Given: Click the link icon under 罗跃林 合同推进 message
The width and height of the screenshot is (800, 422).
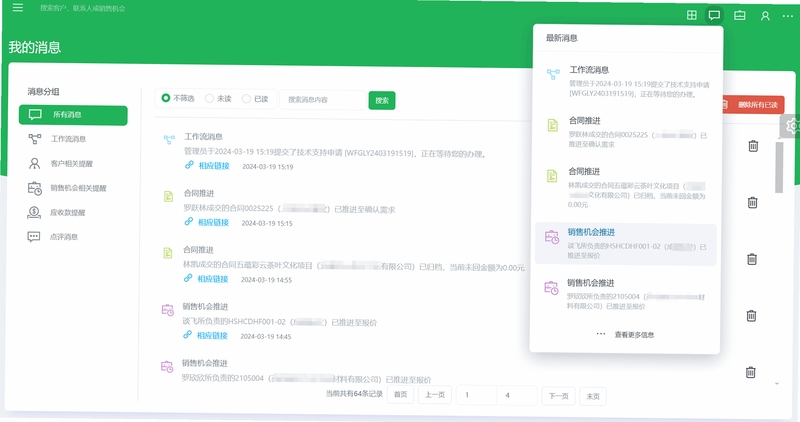Looking at the screenshot, I should [x=189, y=221].
